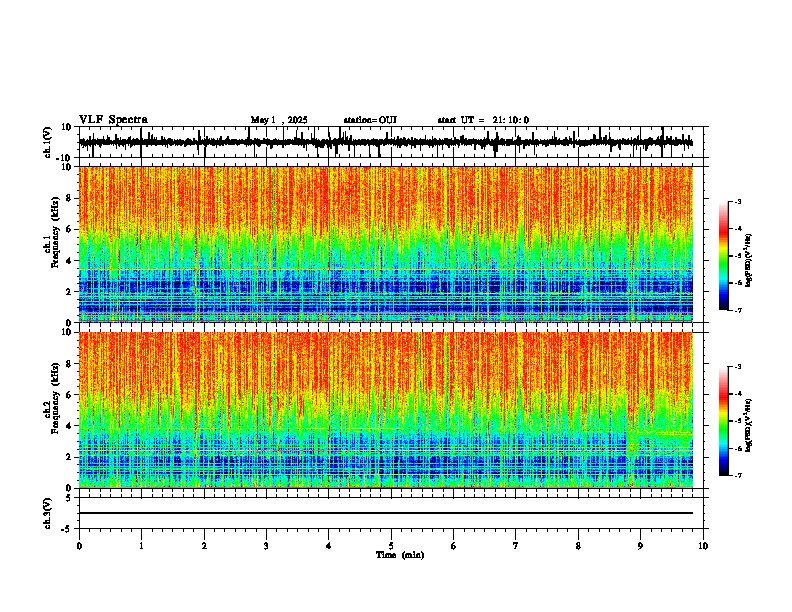
Task: Click the 'start UT = 21:10: 0' text
Action: tap(483, 120)
